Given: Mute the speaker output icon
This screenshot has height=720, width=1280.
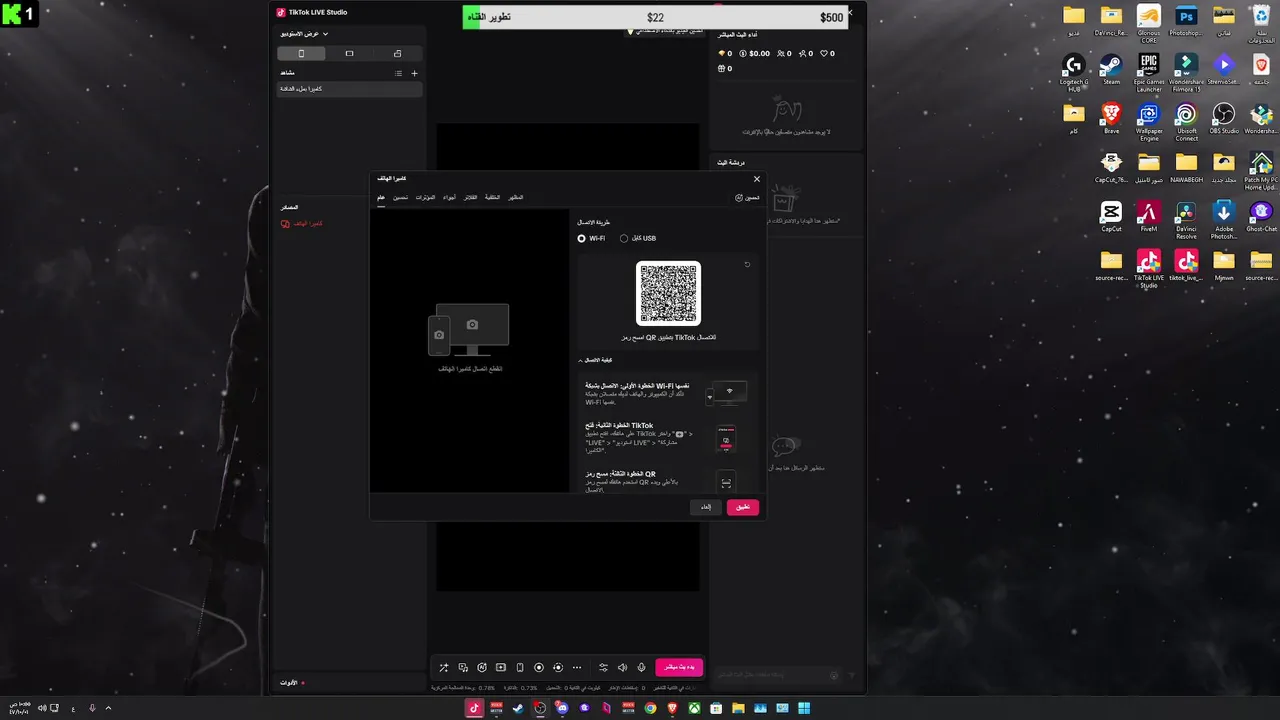Looking at the screenshot, I should (x=622, y=667).
